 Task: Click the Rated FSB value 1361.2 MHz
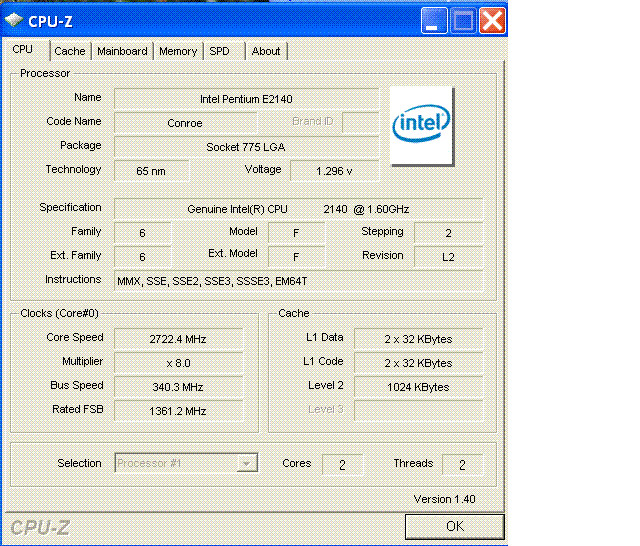pyautogui.click(x=178, y=411)
